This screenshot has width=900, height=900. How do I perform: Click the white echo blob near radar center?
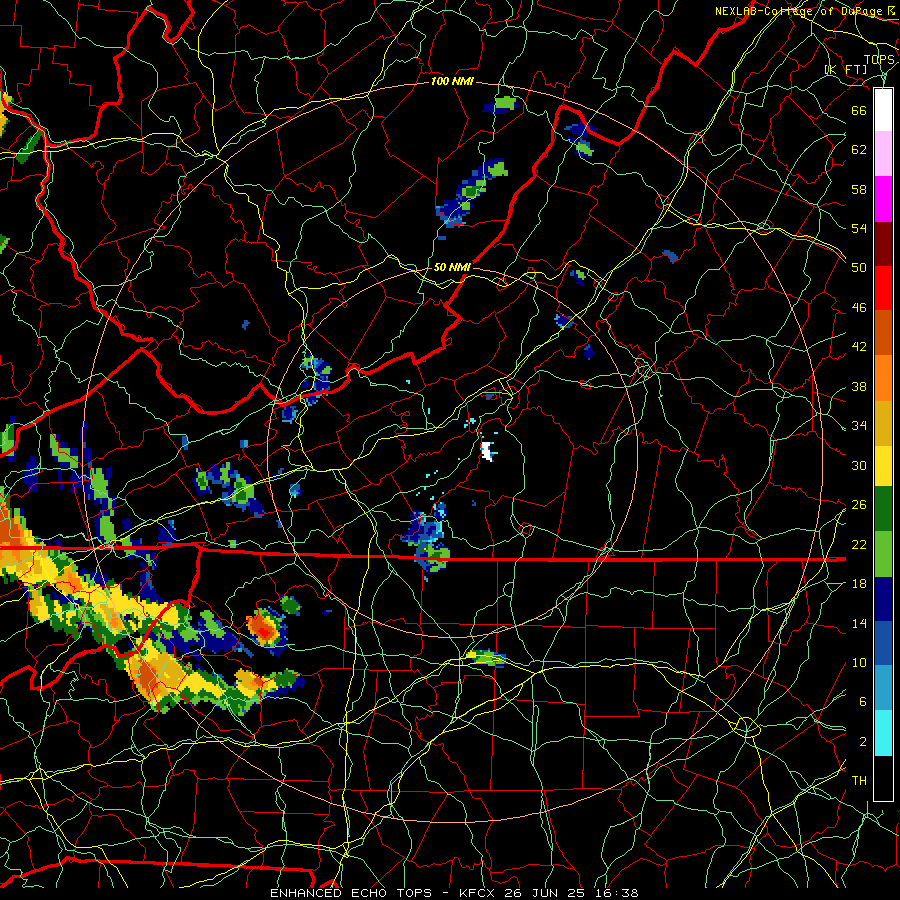click(x=488, y=451)
